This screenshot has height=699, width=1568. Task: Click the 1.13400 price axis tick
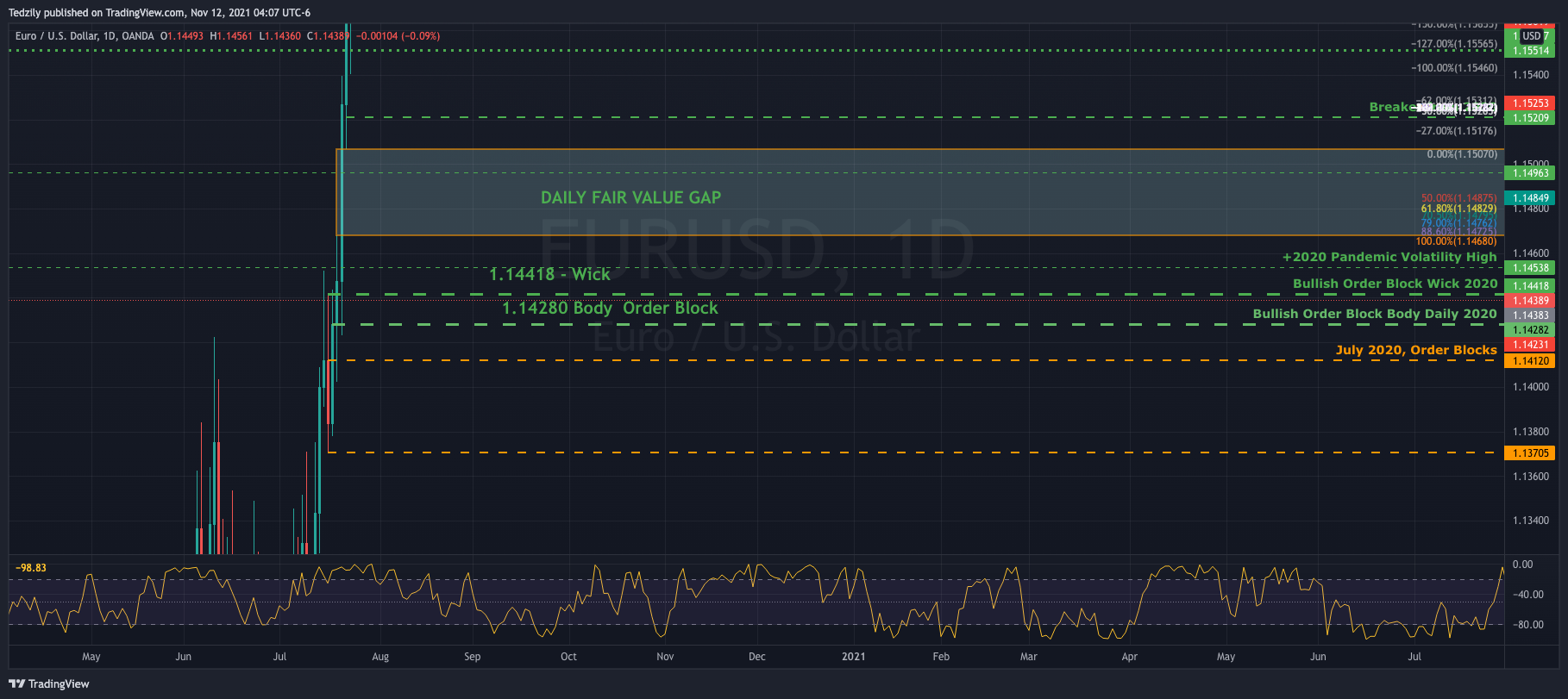pos(1531,521)
